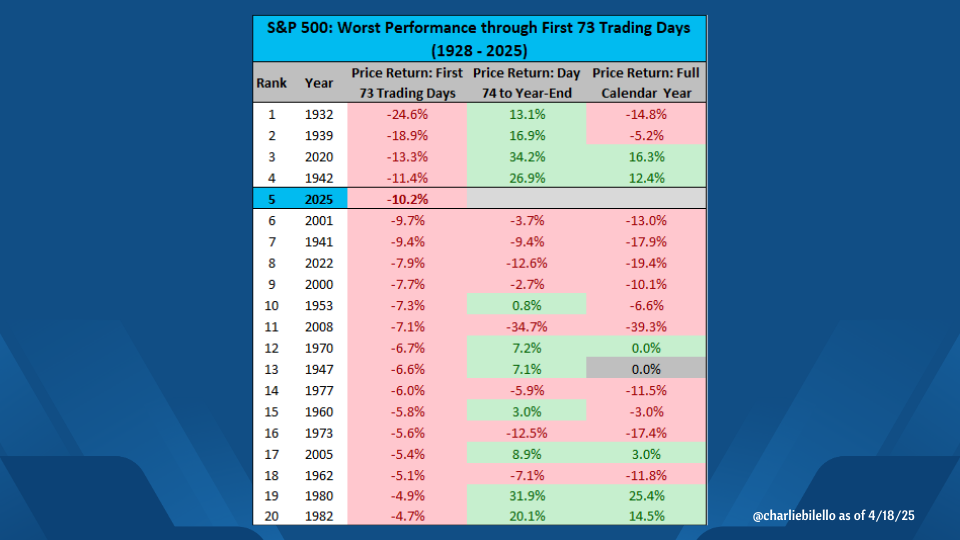Select the 16.3% full-year return for 2020
Image resolution: width=960 pixels, height=540 pixels.
point(645,156)
